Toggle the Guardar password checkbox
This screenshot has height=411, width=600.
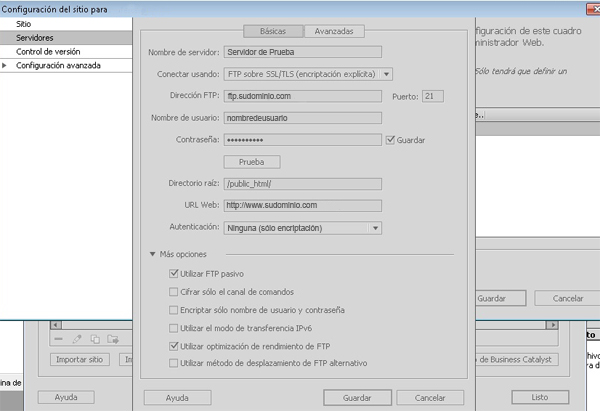click(x=391, y=140)
